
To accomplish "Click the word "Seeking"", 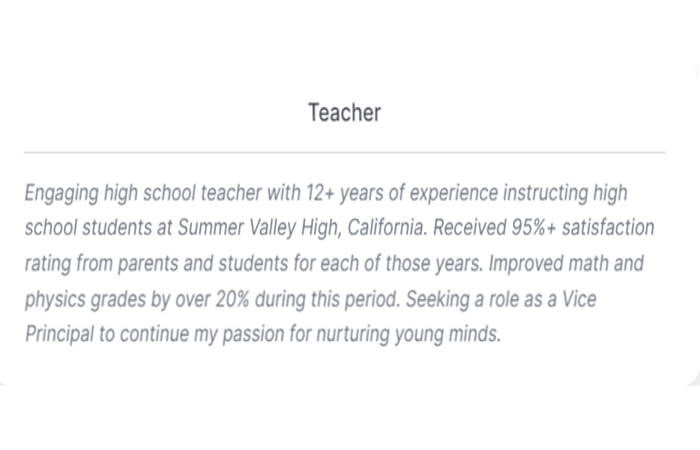I will [438, 300].
